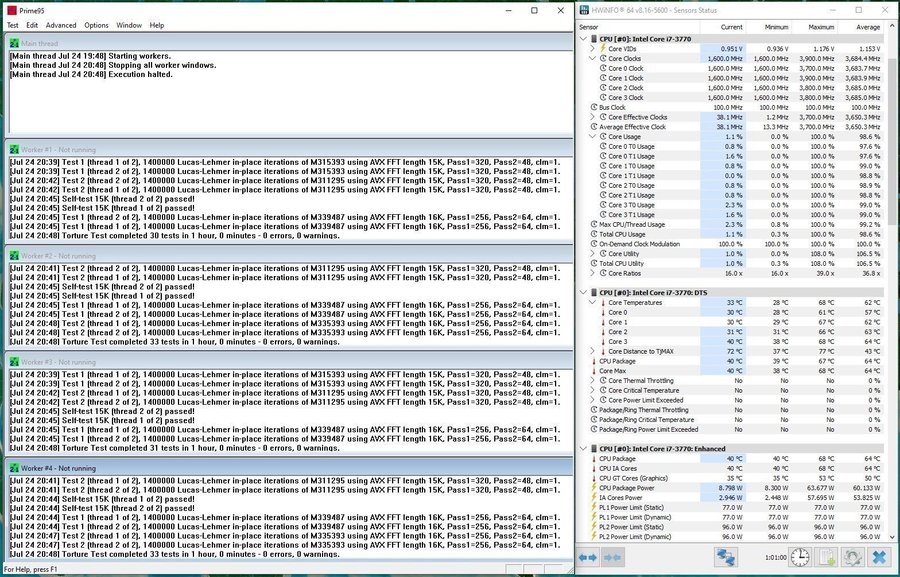Open the Advanced menu in Prime95
The height and width of the screenshot is (577, 900).
[x=61, y=25]
